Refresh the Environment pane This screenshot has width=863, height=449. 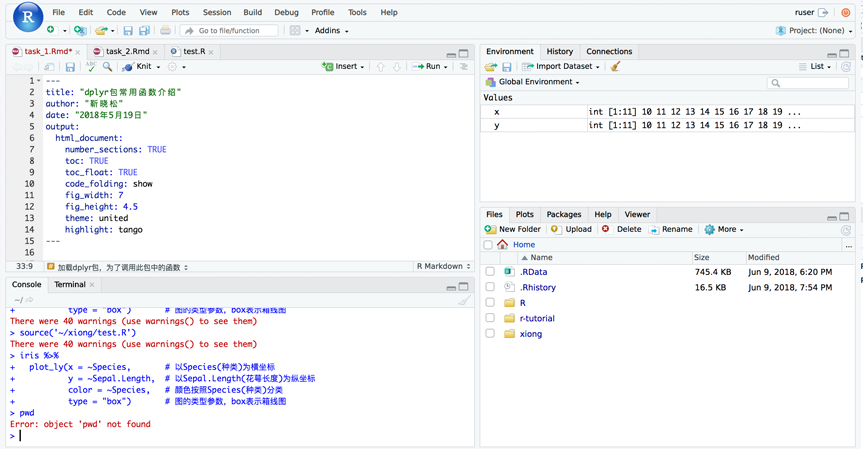(x=846, y=67)
